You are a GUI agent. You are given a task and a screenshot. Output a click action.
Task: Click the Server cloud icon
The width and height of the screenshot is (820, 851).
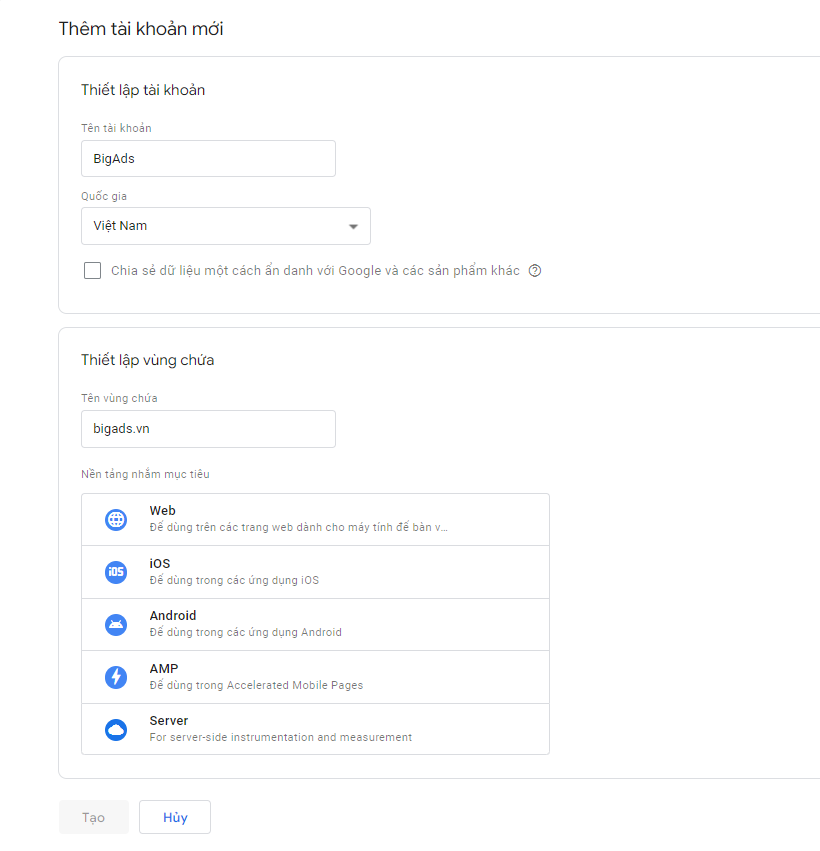(116, 730)
